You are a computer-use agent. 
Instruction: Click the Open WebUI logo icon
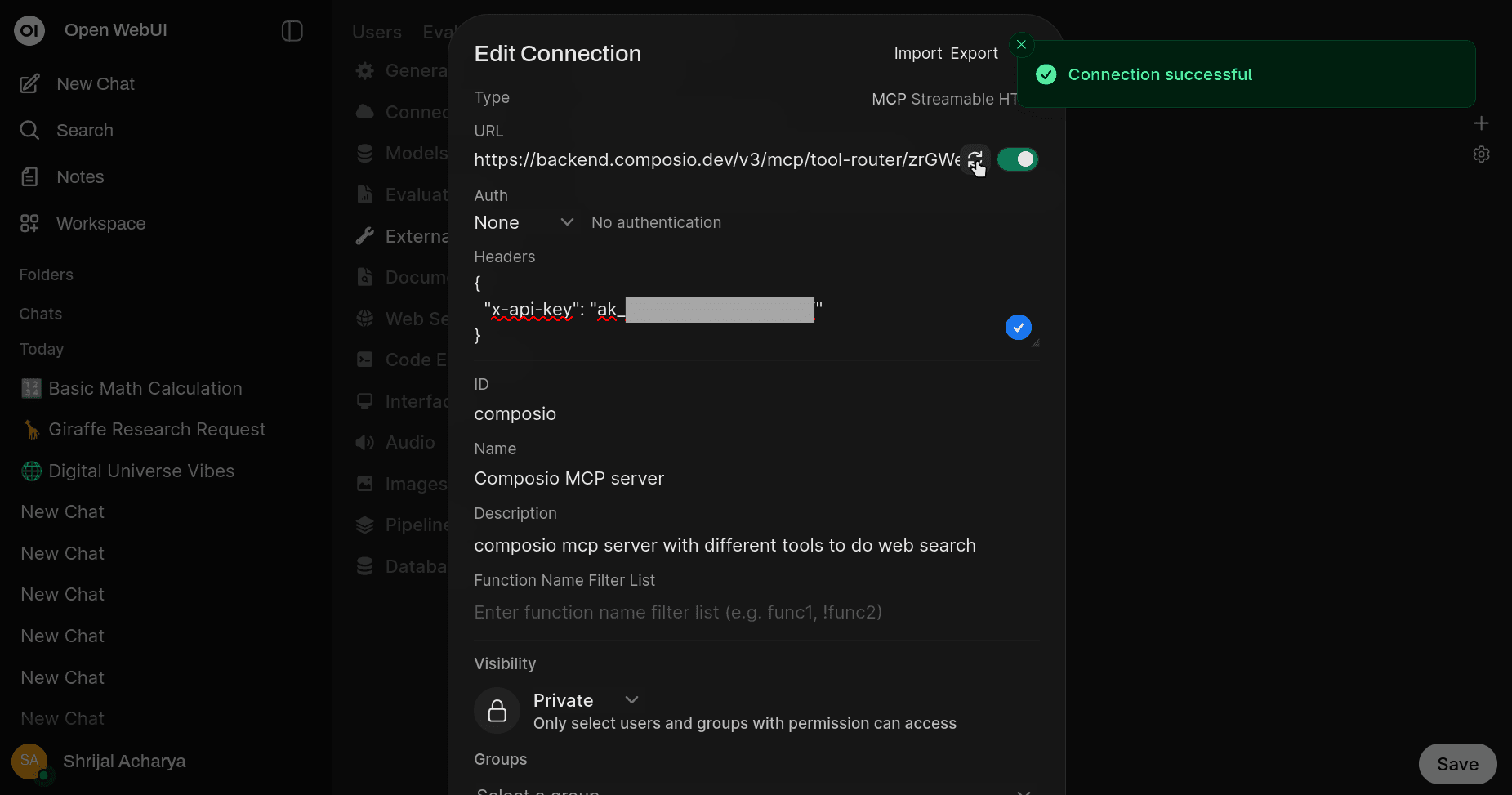pos(29,30)
